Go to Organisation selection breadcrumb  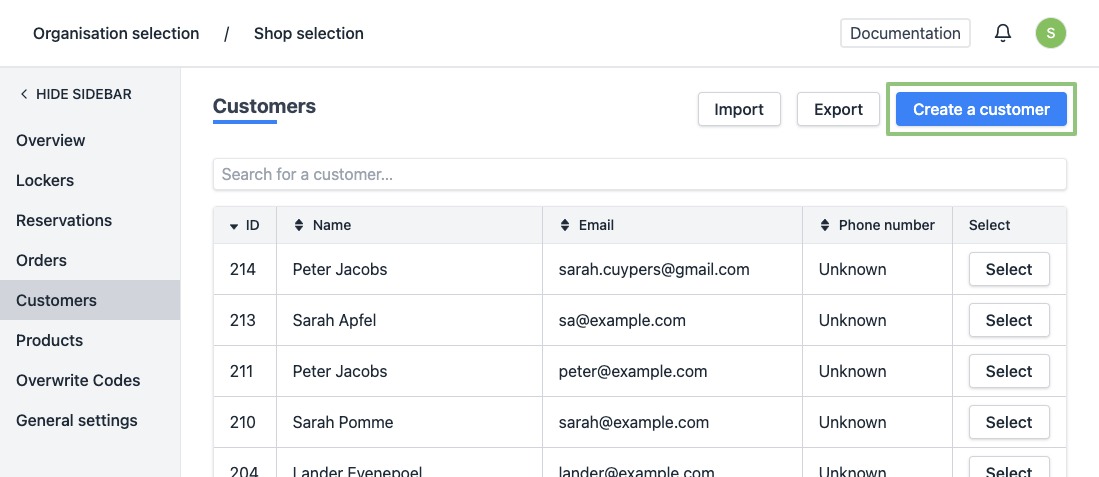116,33
